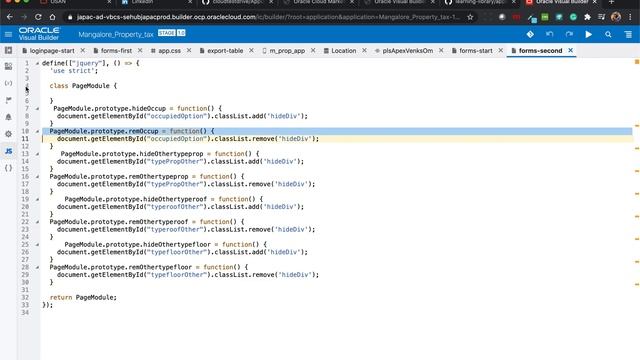Collapse remOthertyperoof fold at line 22

click(x=37, y=222)
